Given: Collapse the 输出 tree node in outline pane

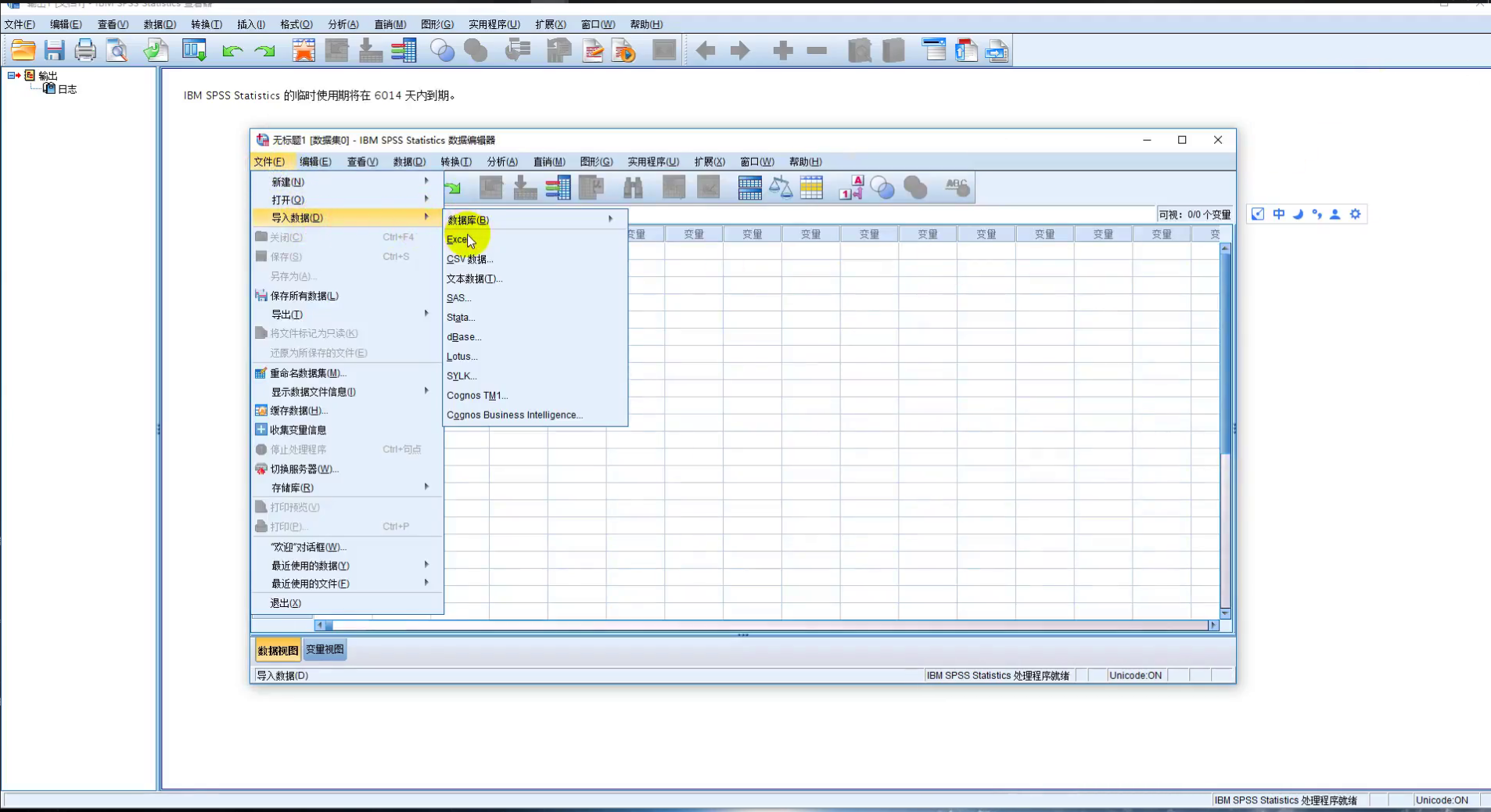Looking at the screenshot, I should coord(12,76).
